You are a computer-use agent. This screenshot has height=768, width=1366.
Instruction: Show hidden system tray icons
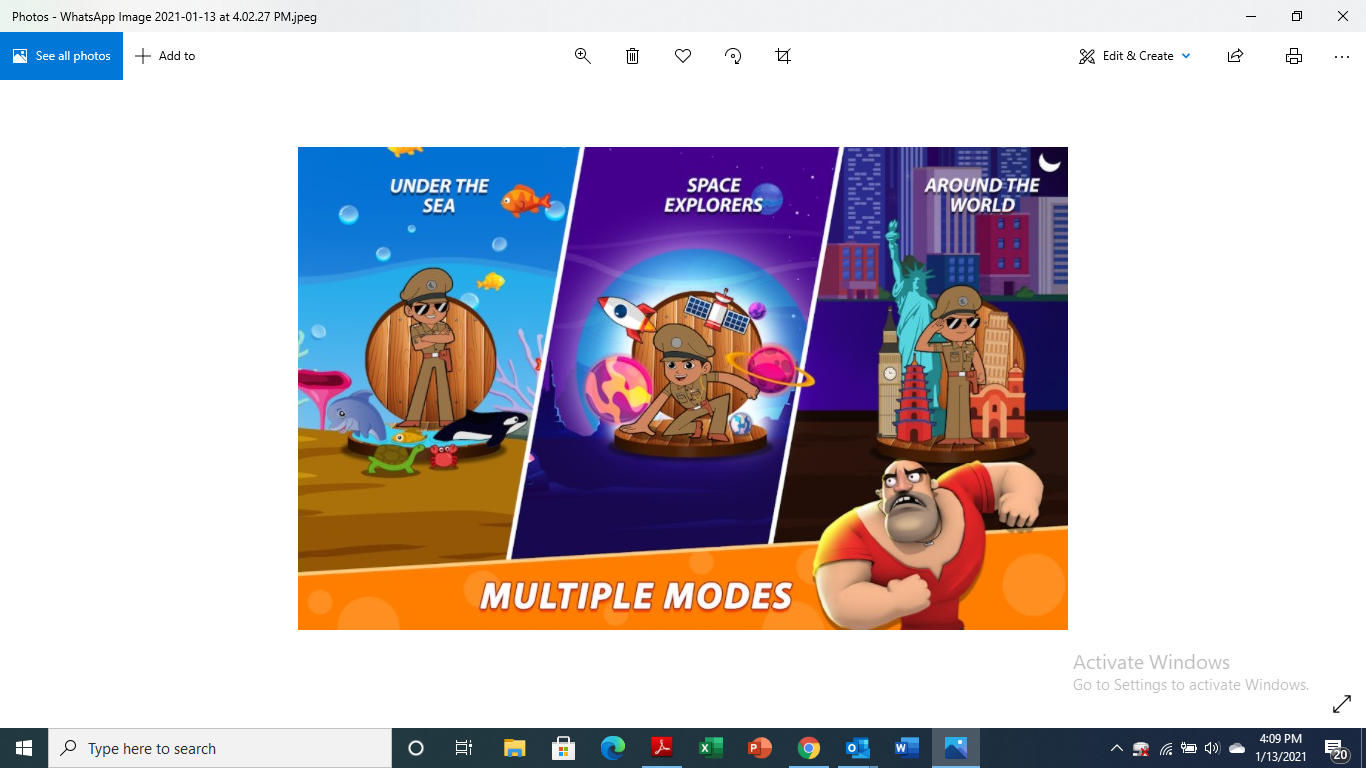click(1117, 748)
